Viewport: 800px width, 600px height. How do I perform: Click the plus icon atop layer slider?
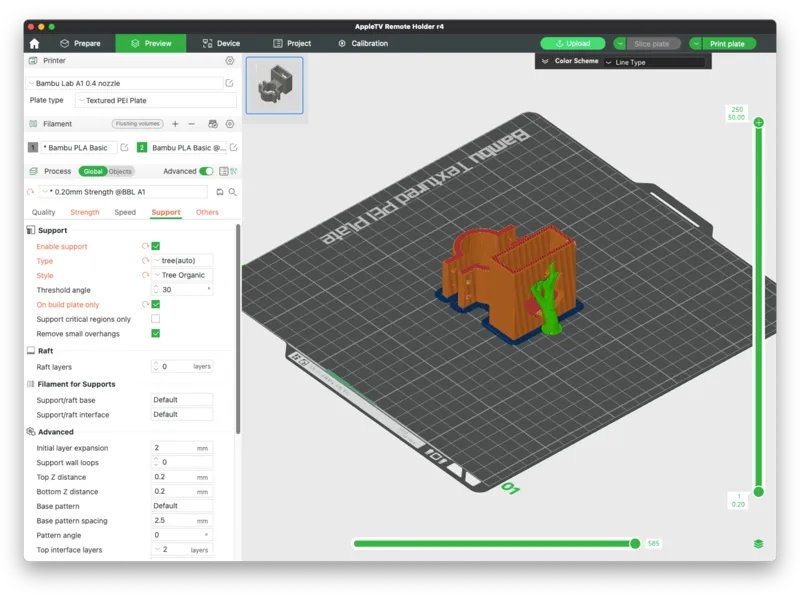coord(759,122)
